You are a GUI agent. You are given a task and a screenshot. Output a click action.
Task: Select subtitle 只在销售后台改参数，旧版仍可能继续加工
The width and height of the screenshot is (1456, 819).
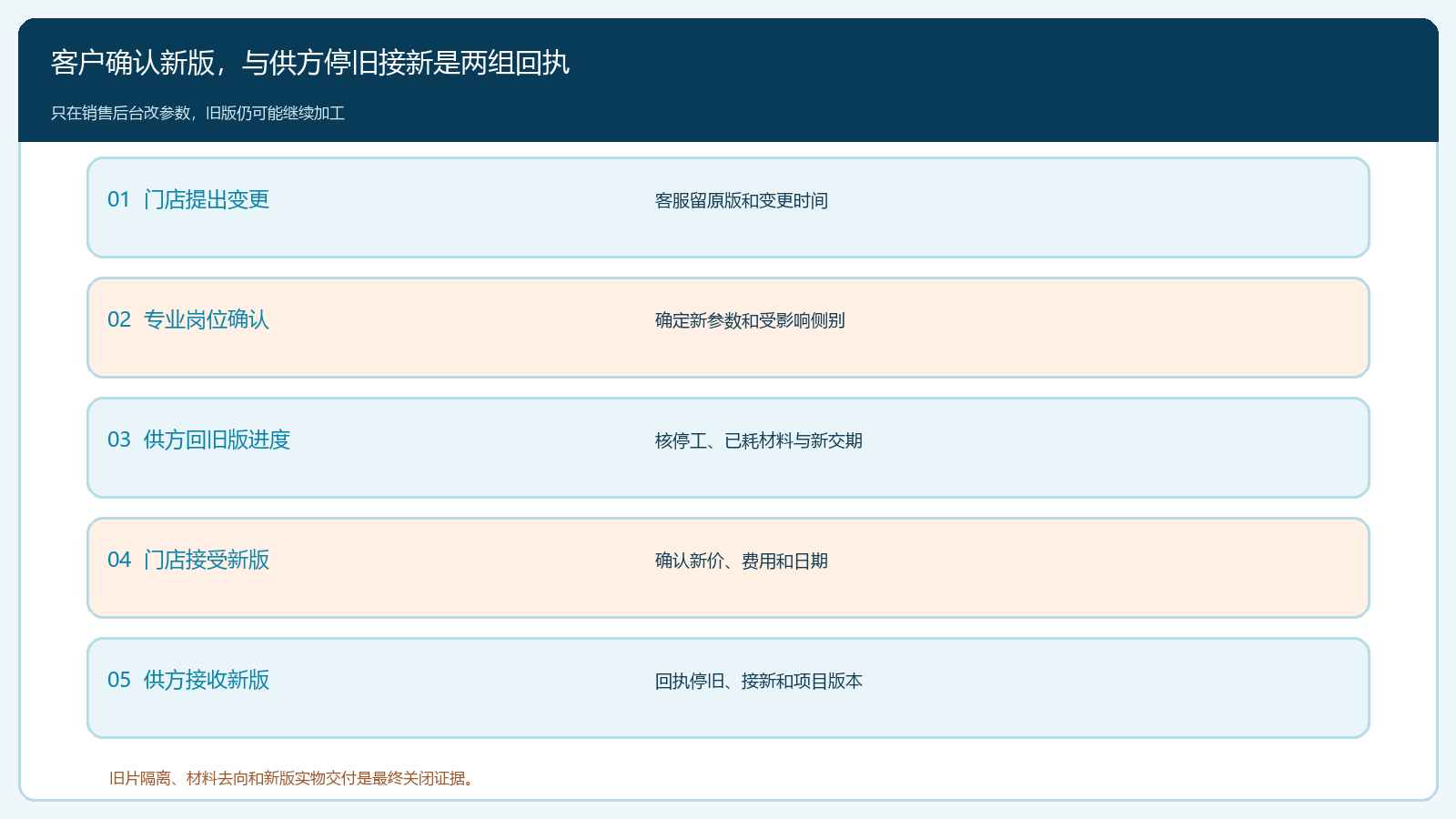[197, 113]
